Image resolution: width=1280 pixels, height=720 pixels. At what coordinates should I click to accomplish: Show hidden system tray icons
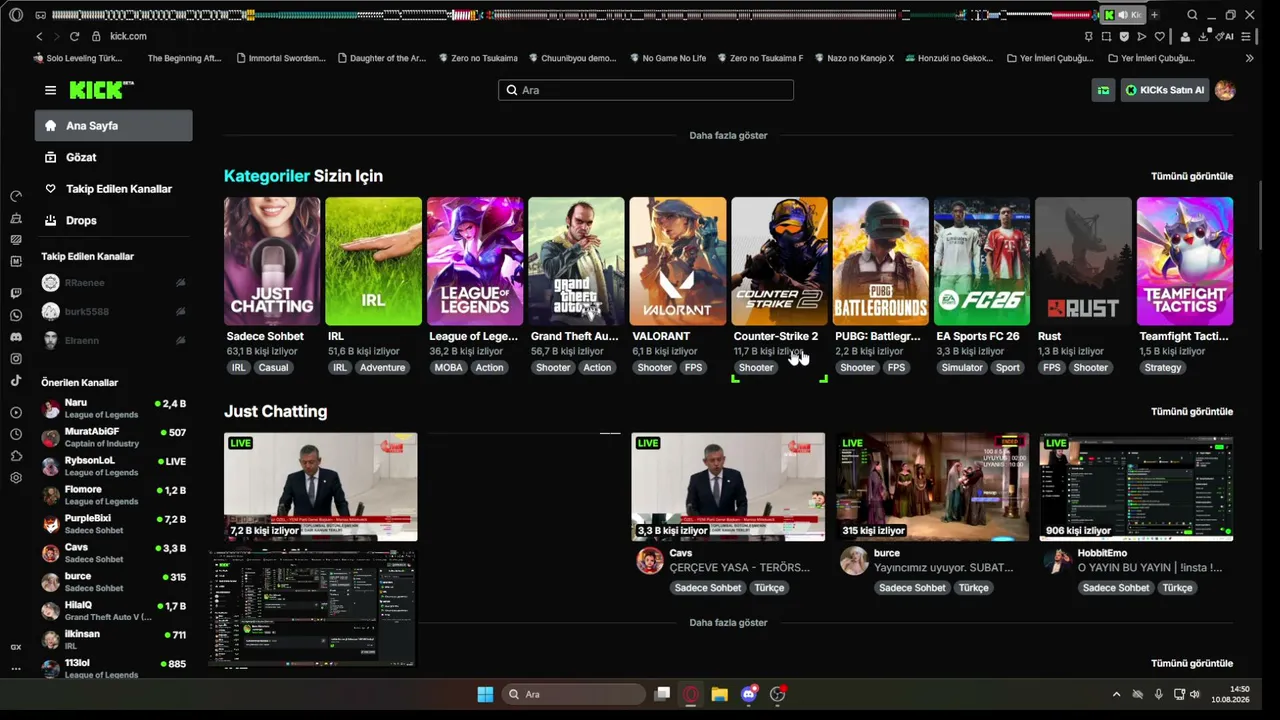click(1116, 694)
